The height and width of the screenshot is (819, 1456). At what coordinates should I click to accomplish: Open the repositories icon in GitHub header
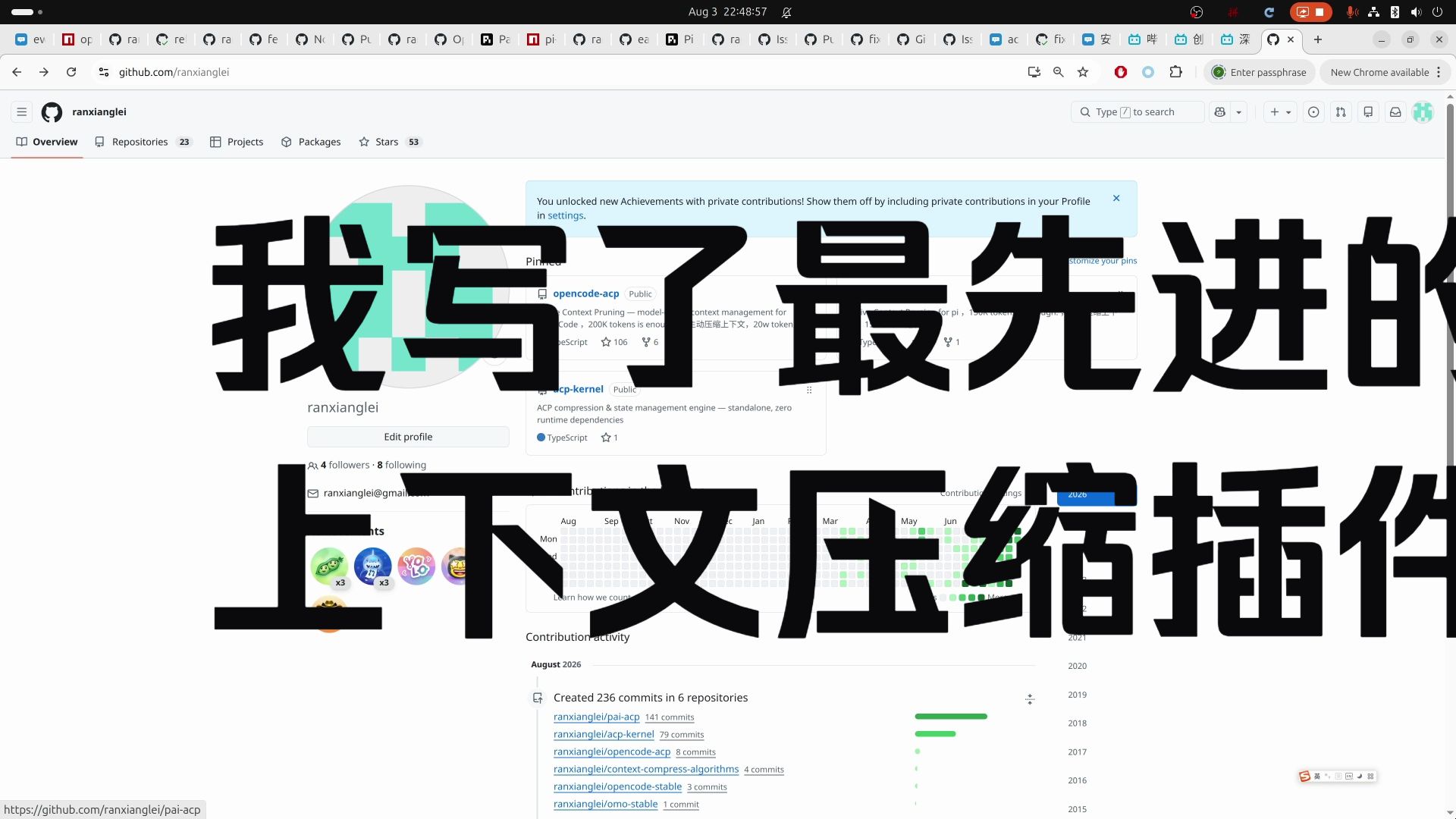pos(1368,112)
